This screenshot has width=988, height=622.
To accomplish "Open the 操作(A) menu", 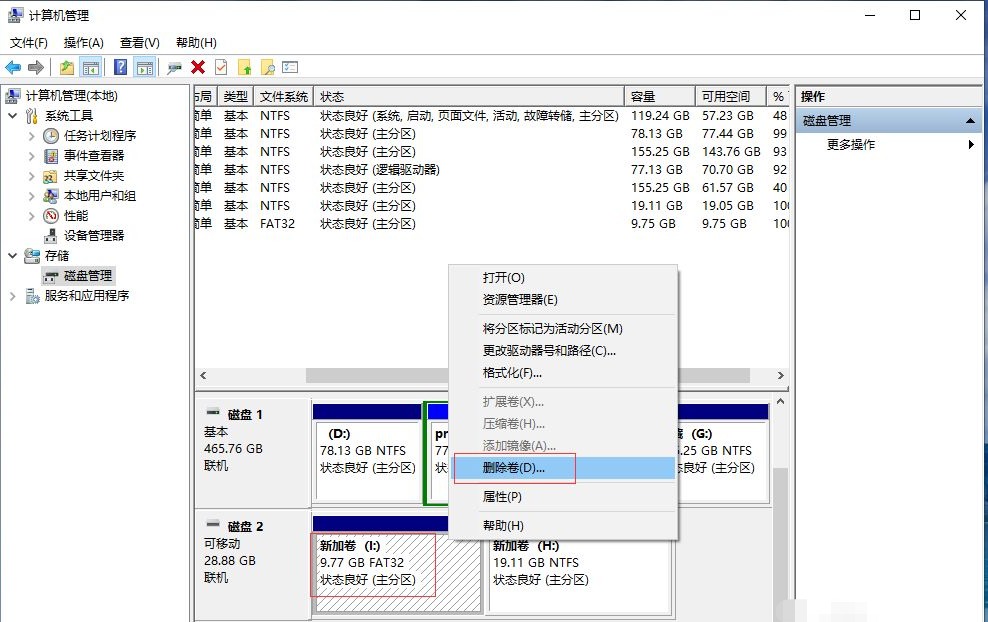I will pyautogui.click(x=83, y=42).
